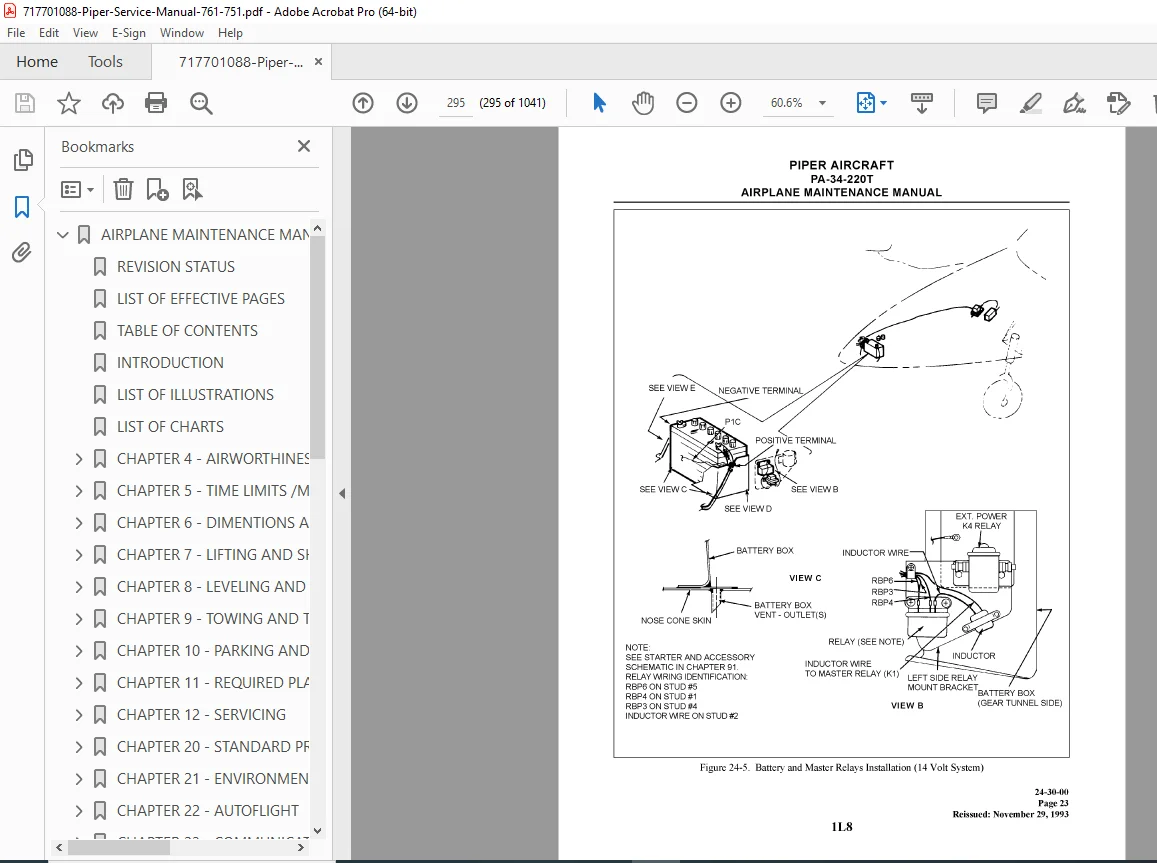Open Page Thumbnails side panel

pyautogui.click(x=23, y=159)
